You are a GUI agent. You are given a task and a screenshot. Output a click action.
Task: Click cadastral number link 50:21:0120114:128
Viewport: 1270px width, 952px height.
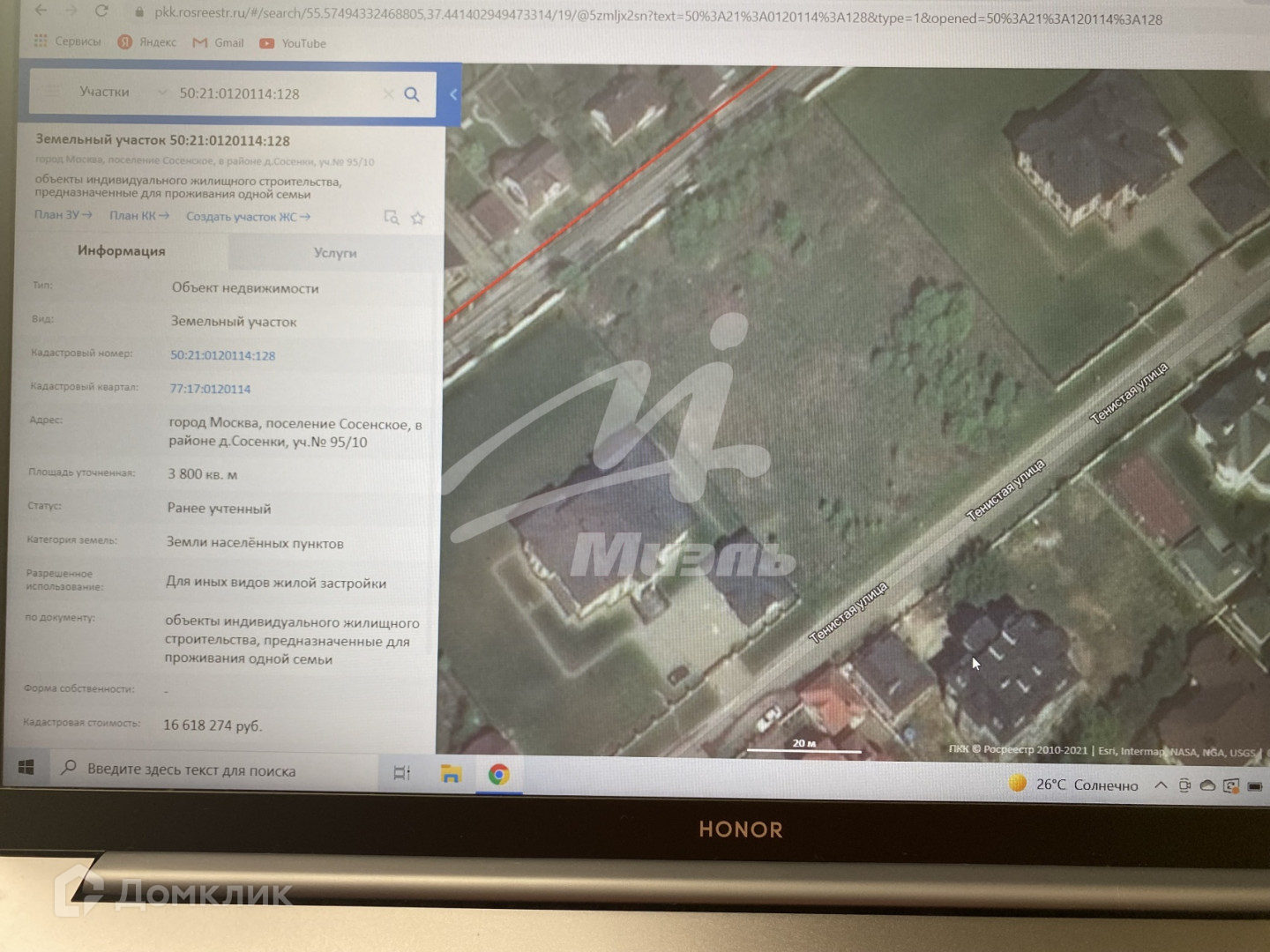coord(222,355)
